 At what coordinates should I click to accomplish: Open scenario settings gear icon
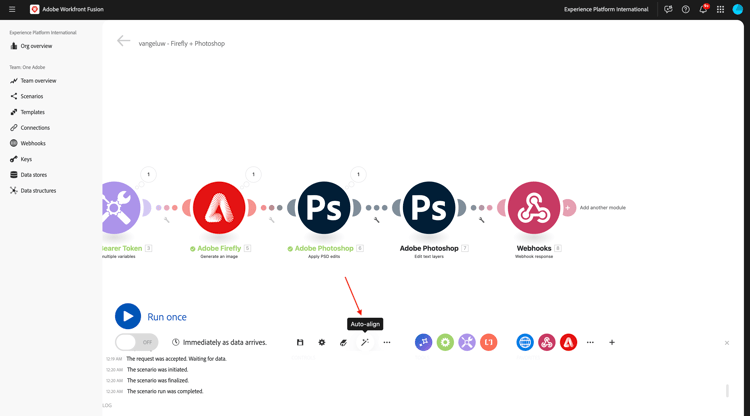click(321, 342)
